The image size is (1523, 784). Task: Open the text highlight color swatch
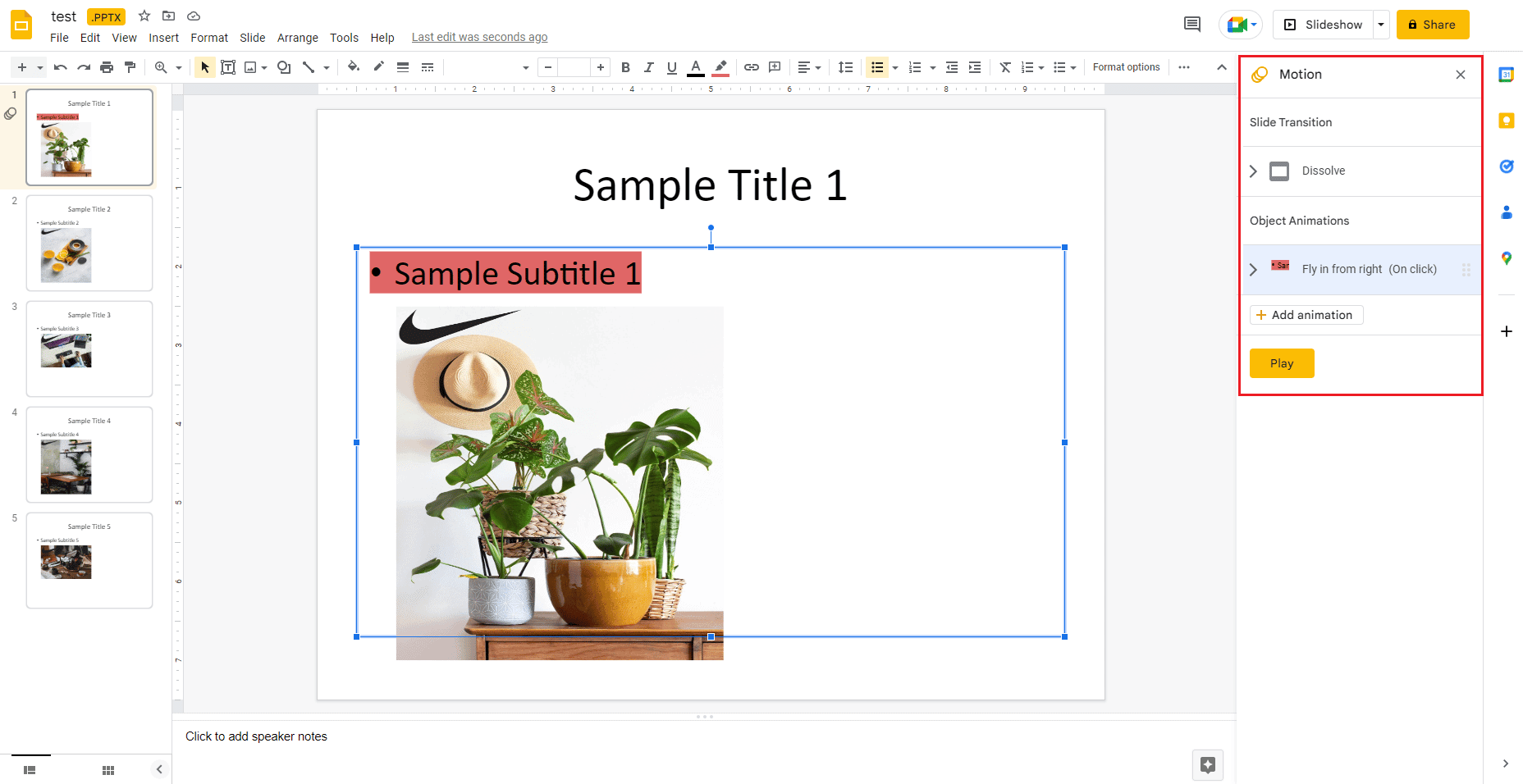click(x=720, y=67)
